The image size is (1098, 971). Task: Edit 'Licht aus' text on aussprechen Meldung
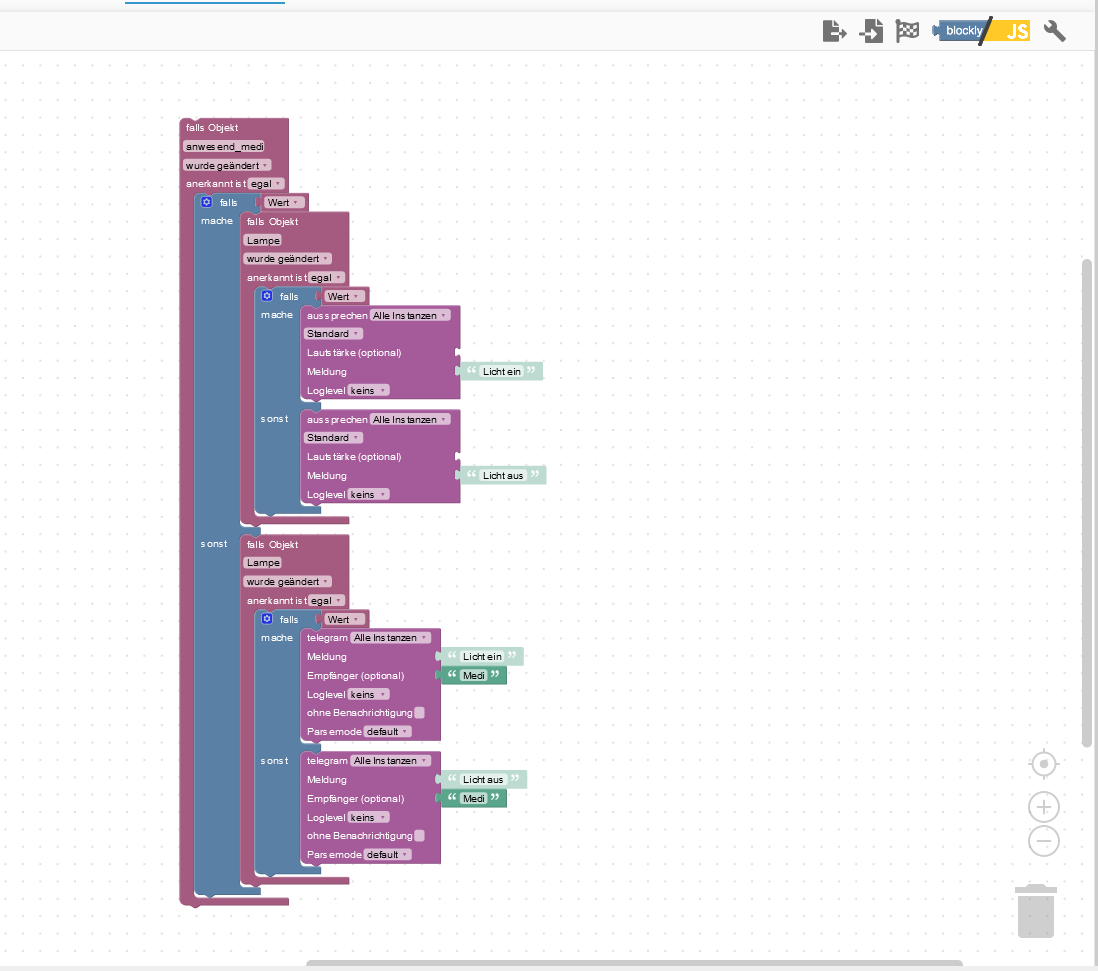tap(503, 476)
